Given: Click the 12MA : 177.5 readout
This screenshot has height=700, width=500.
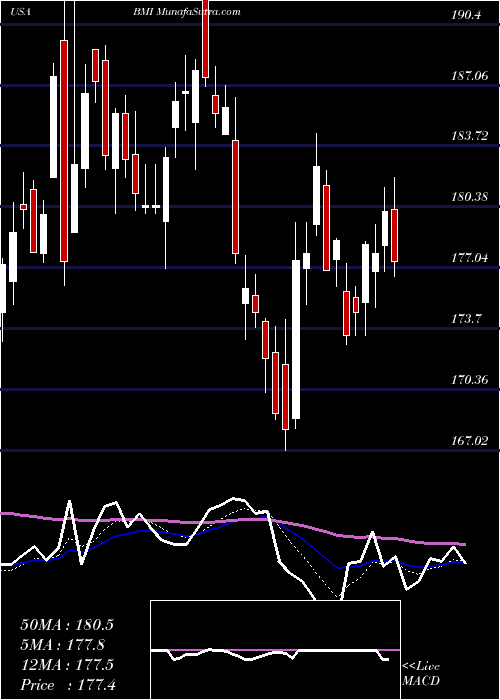Looking at the screenshot, I should (67, 665).
